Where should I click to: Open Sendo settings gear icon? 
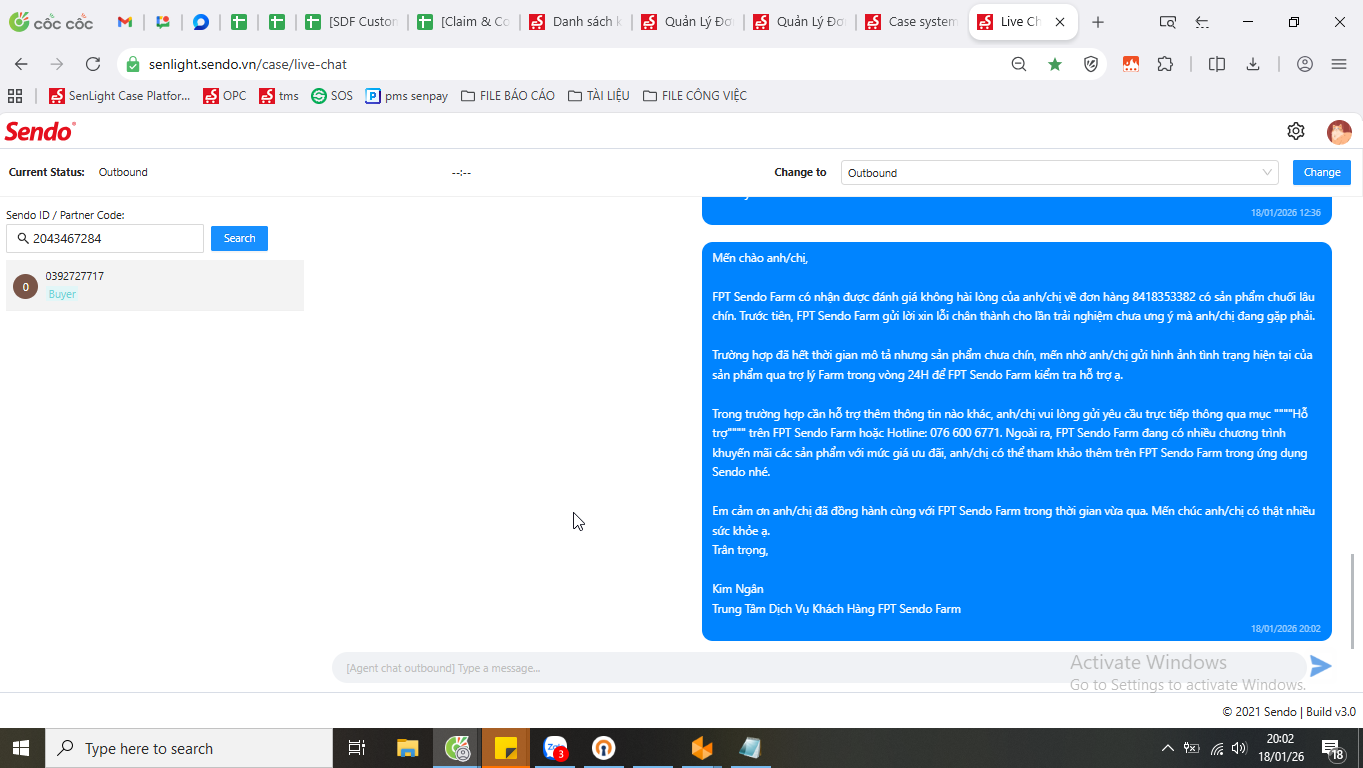[x=1296, y=131]
